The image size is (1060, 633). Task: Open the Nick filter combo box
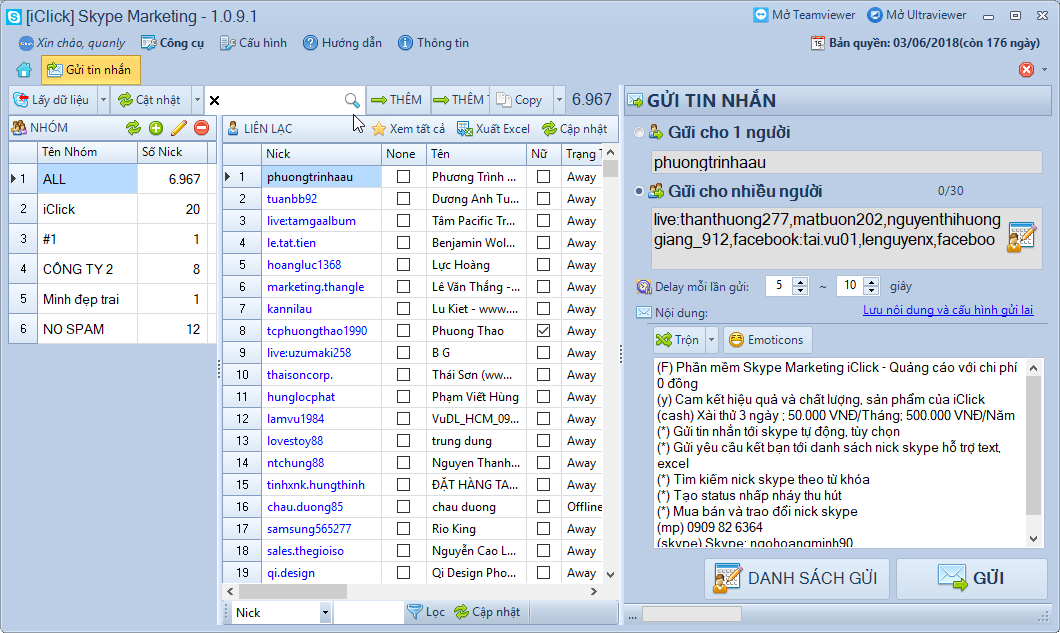click(x=324, y=613)
